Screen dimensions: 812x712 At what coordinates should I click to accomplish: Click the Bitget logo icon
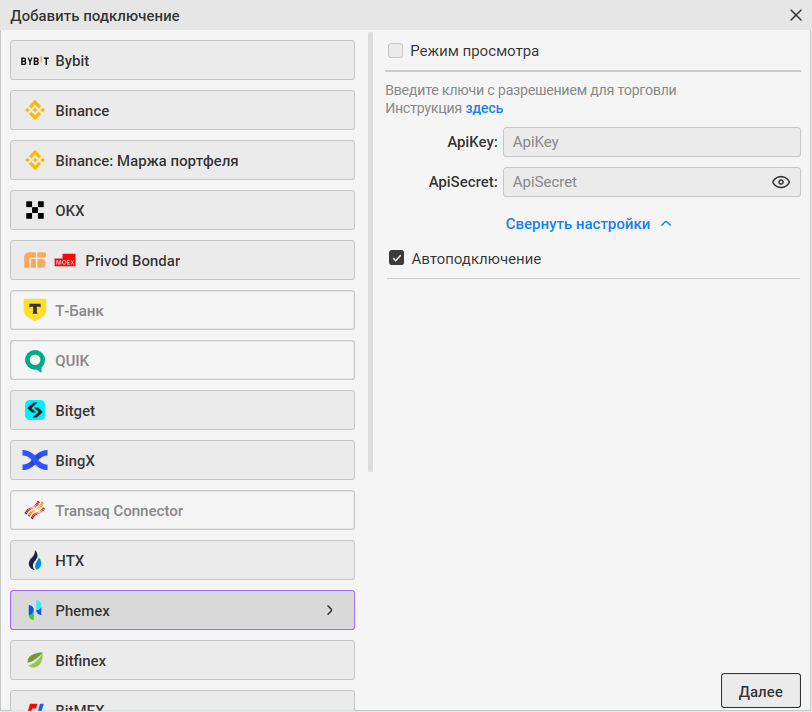(35, 411)
